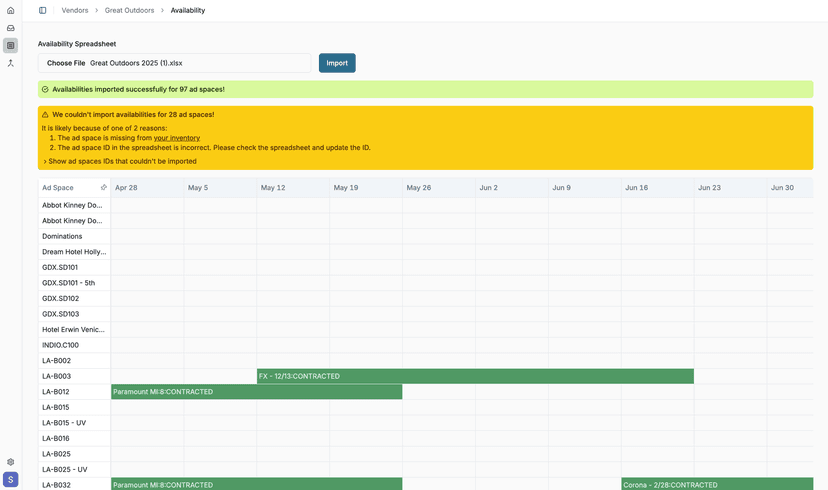Click the Choose File button

[66, 63]
